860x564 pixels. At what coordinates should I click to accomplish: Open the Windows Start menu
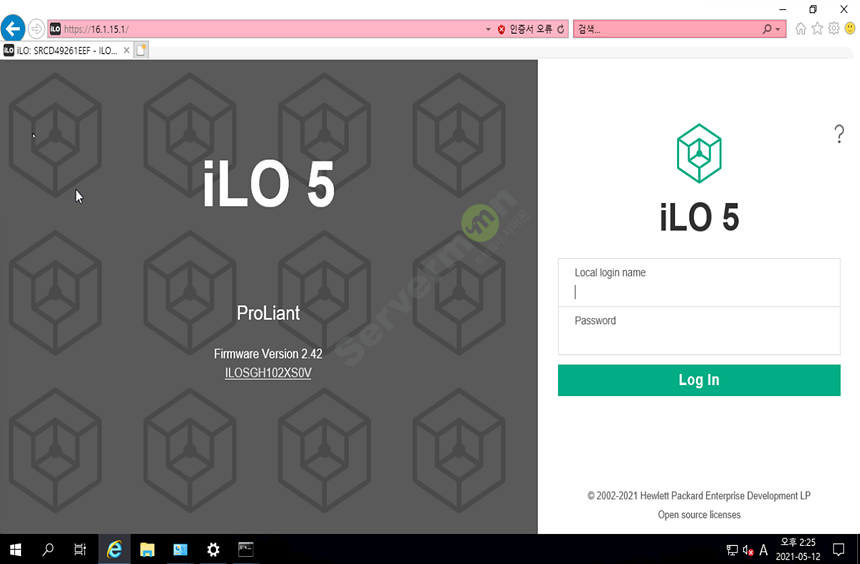point(15,549)
